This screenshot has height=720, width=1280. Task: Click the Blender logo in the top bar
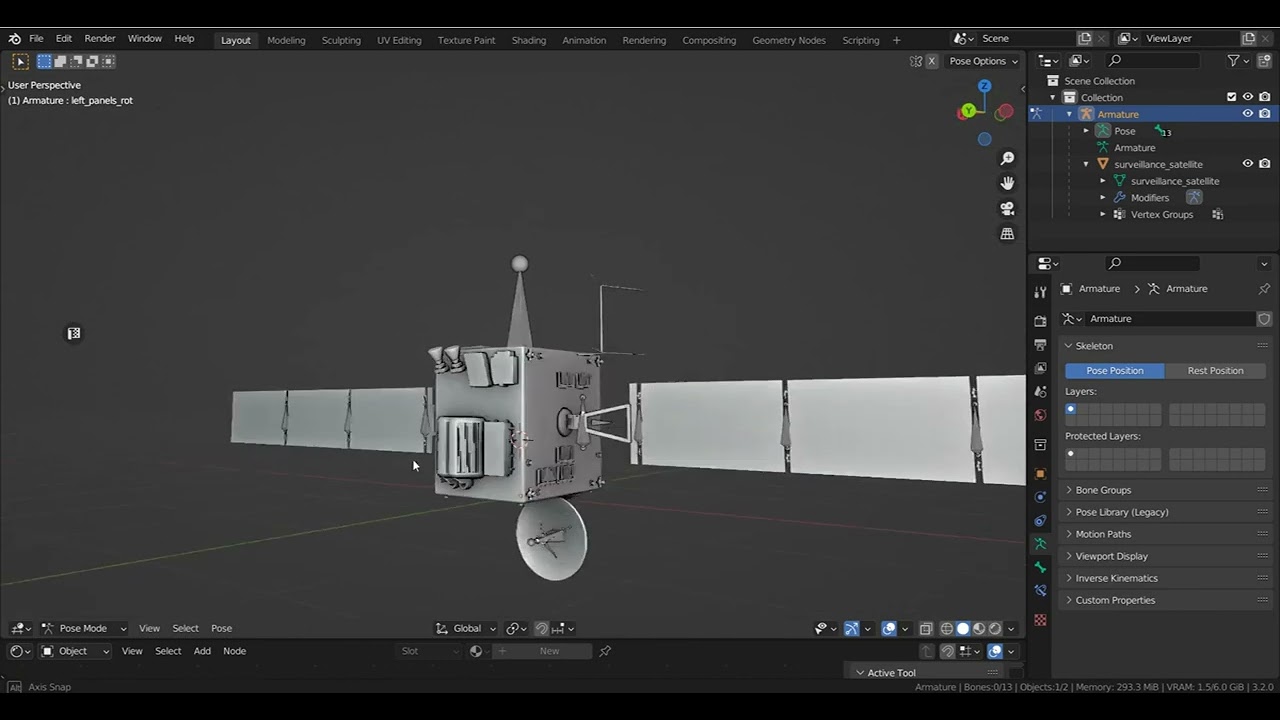click(x=15, y=39)
